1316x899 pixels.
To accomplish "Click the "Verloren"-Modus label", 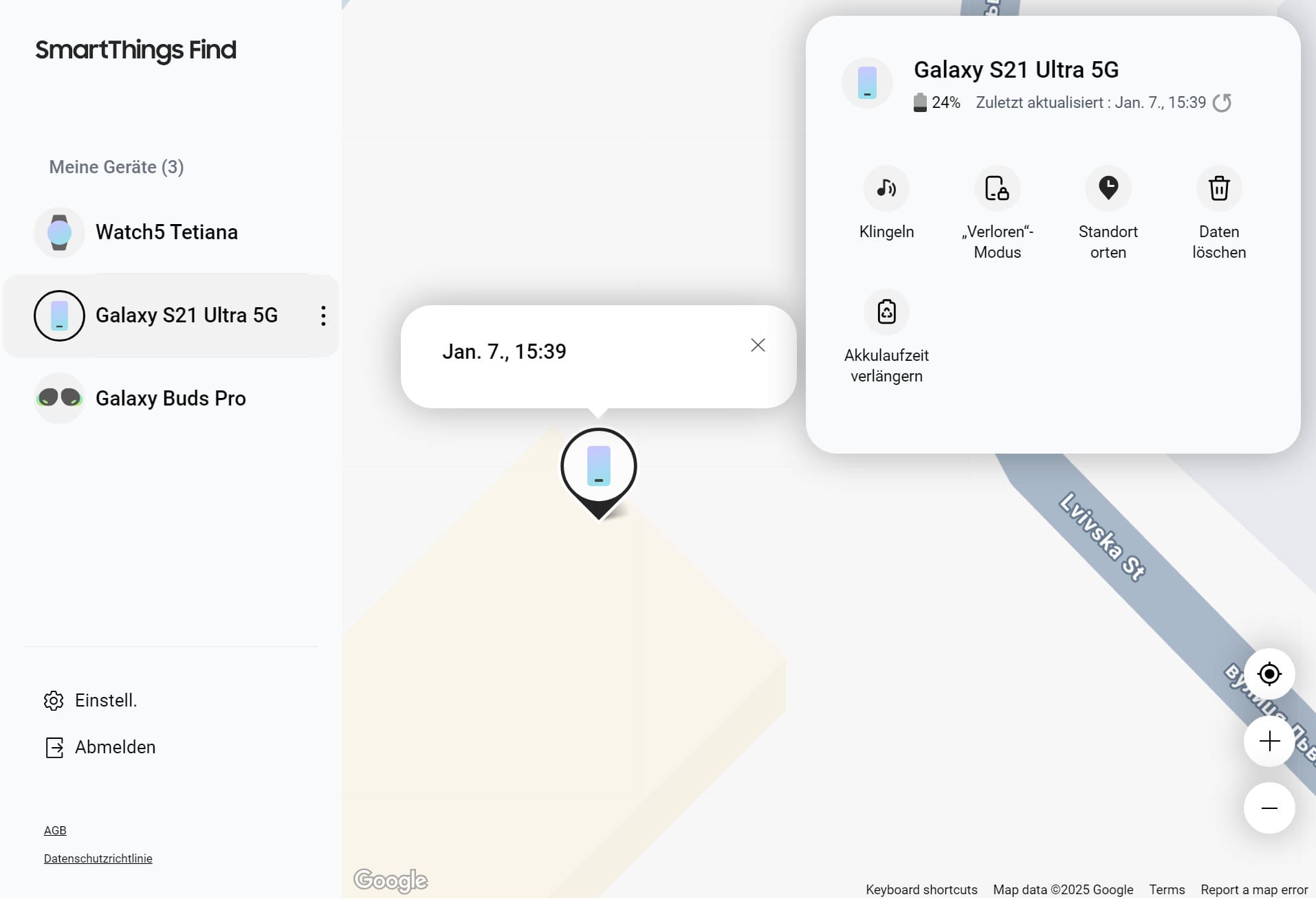I will click(x=997, y=242).
